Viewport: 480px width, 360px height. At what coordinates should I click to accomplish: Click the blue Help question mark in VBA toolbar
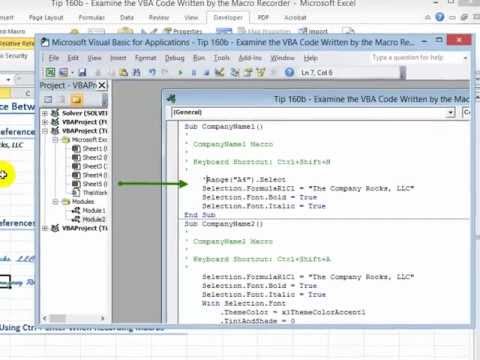click(x=289, y=72)
